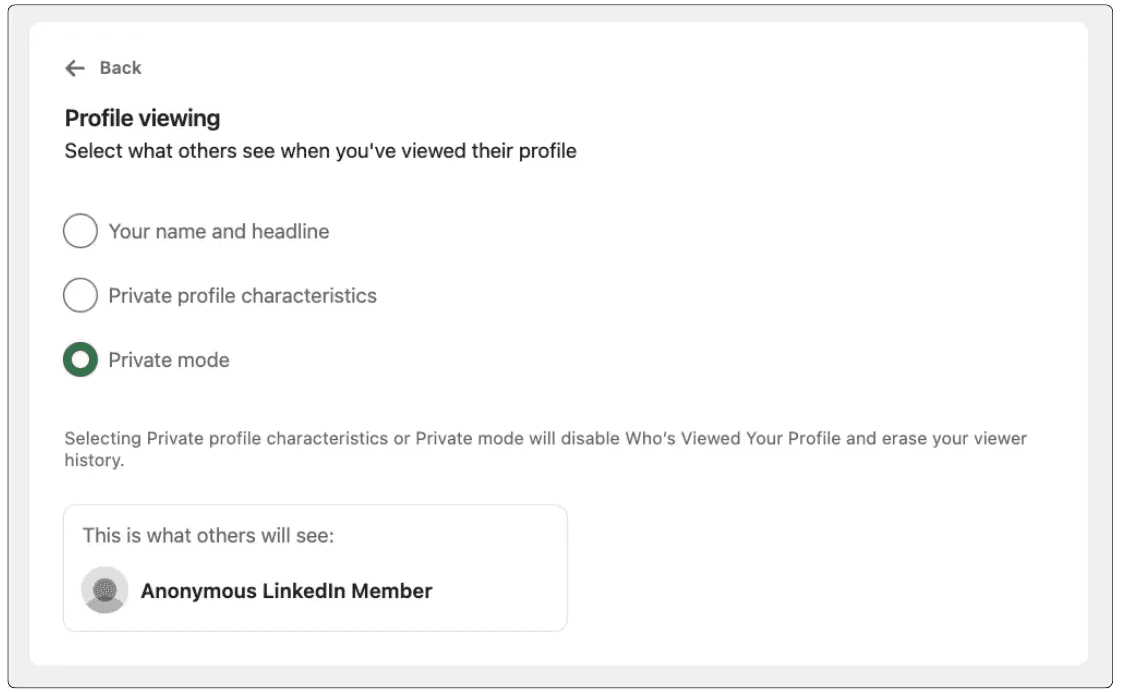Click the Anonymous LinkedIn Member text

[287, 590]
